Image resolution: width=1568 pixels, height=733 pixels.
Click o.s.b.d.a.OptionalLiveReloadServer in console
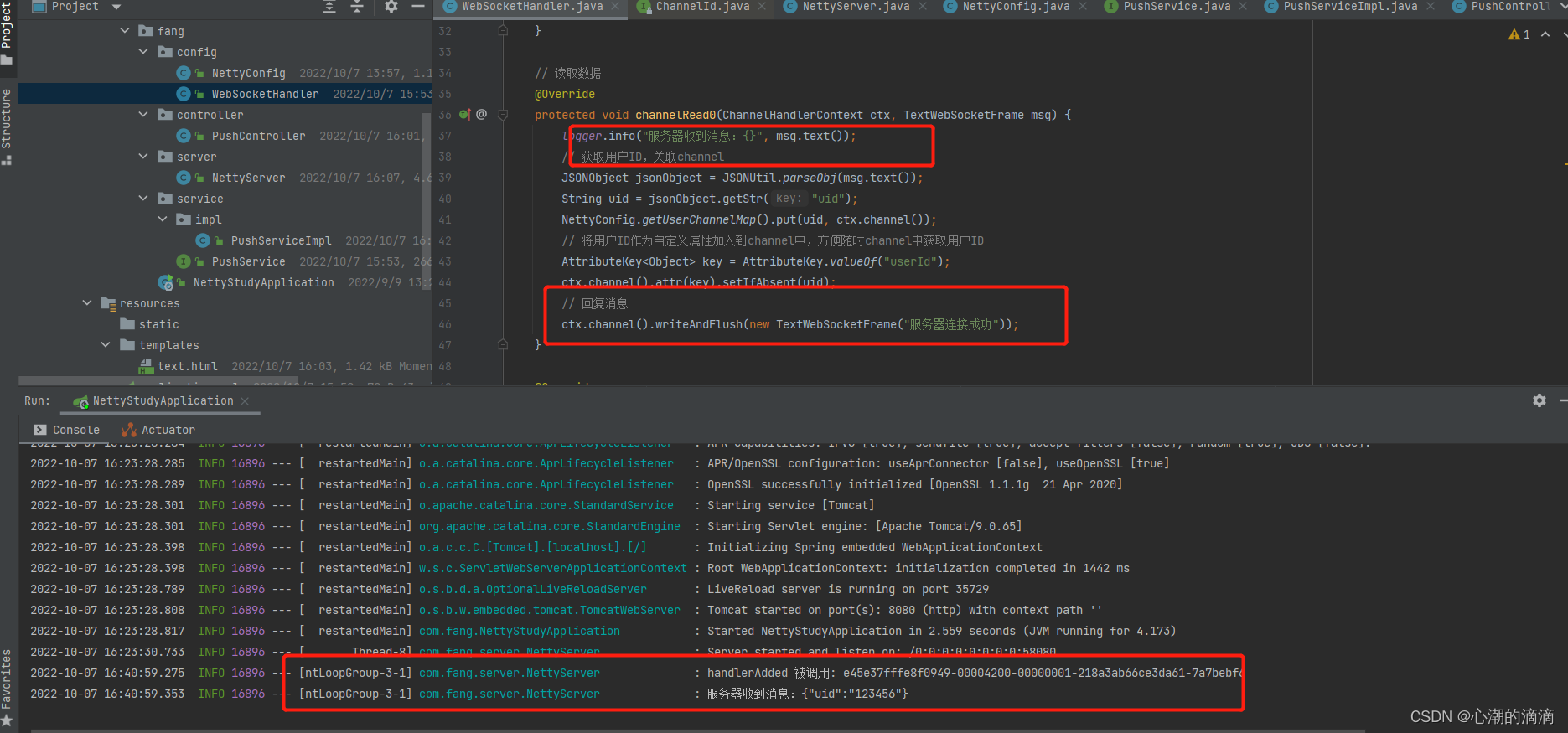coord(533,589)
